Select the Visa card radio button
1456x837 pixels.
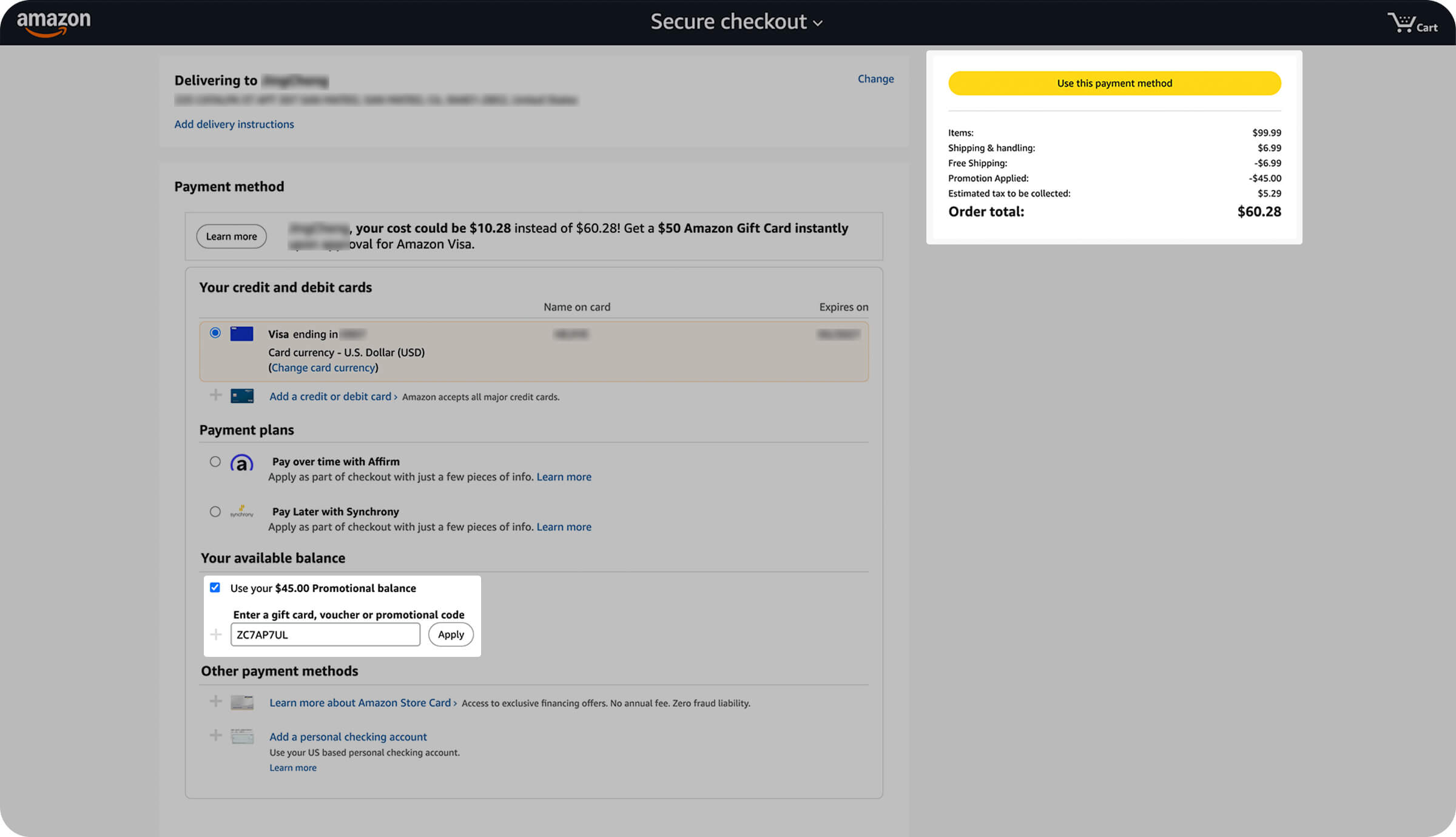[215, 333]
